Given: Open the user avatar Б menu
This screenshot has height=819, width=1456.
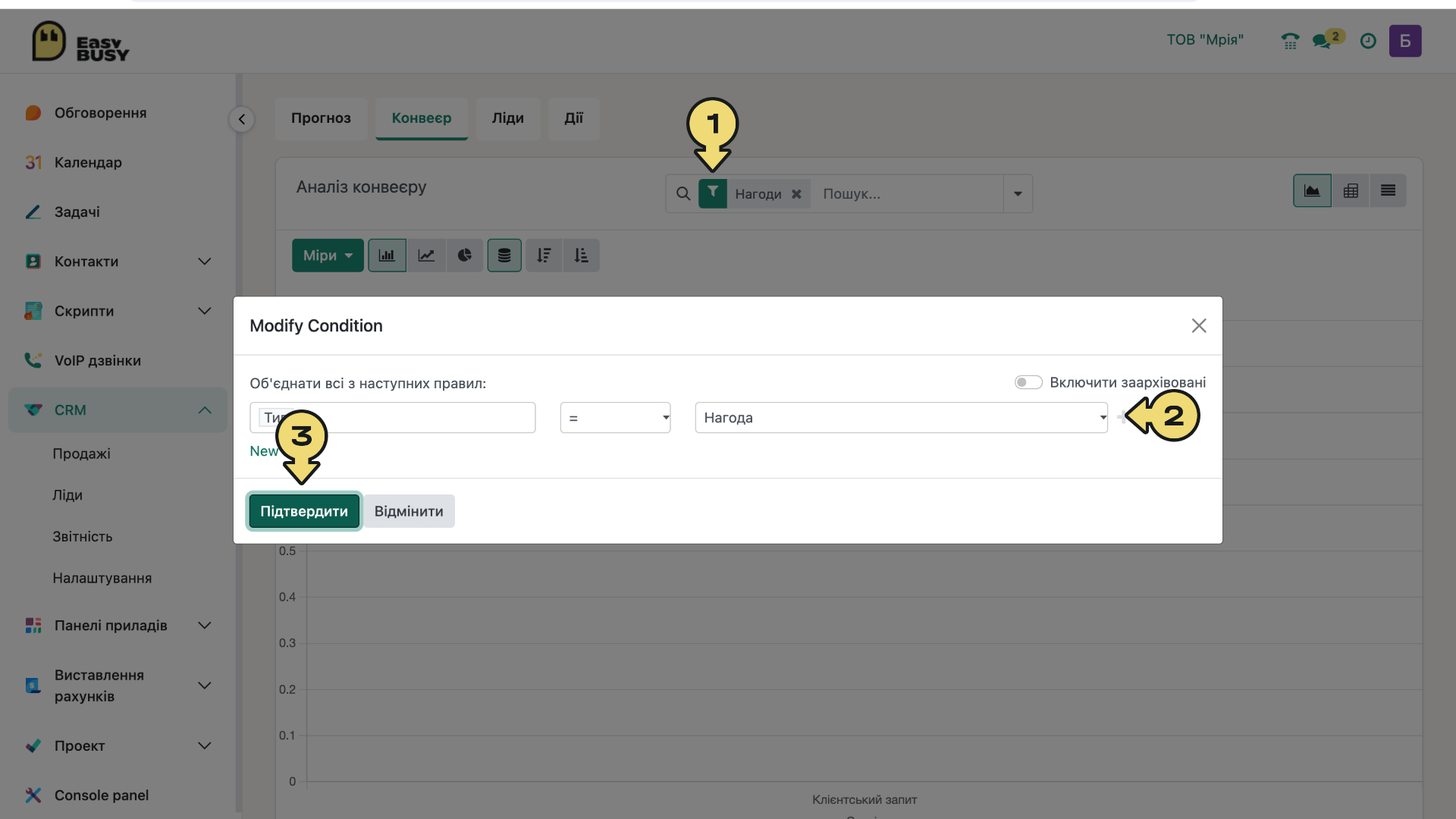Looking at the screenshot, I should pyautogui.click(x=1405, y=41).
